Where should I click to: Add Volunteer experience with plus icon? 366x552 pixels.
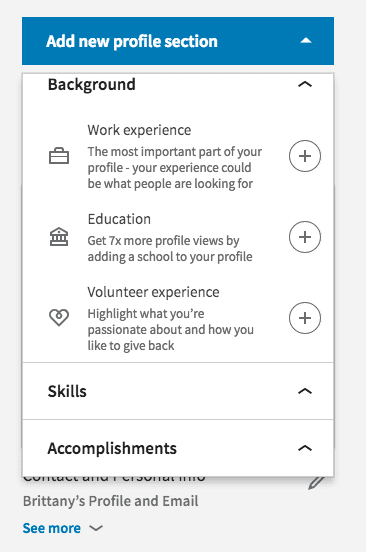[x=305, y=318]
